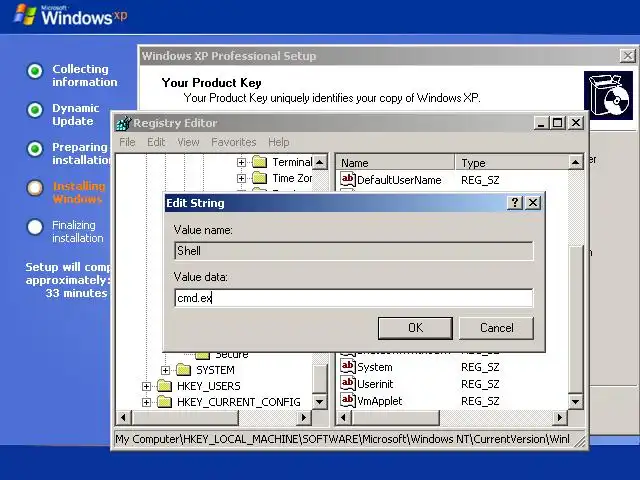640x480 pixels.
Task: Maximize the Registry Editor window
Action: click(x=558, y=122)
